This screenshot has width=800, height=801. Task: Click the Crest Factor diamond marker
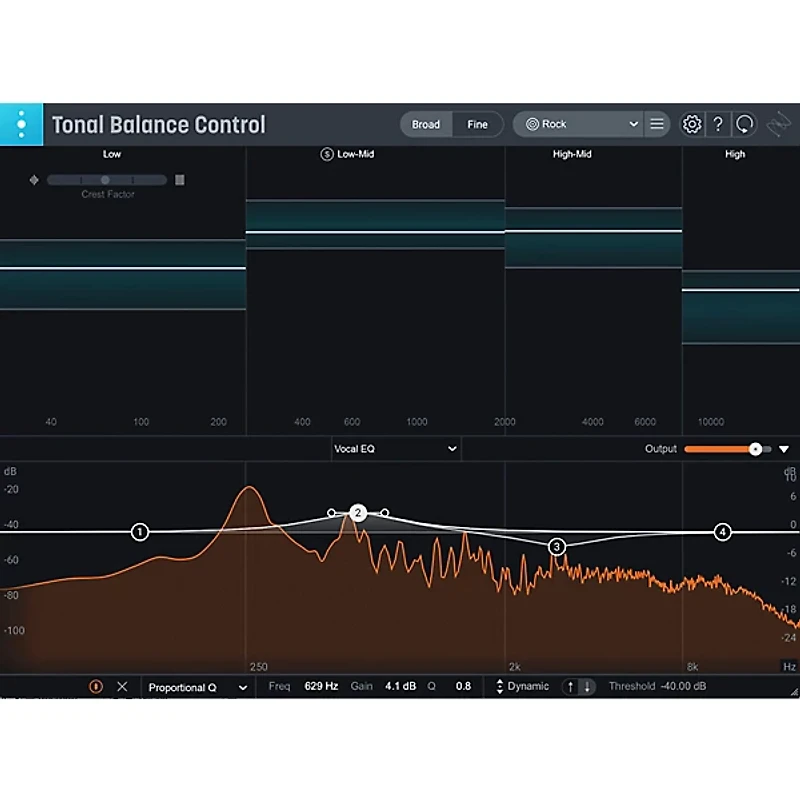pyautogui.click(x=34, y=180)
